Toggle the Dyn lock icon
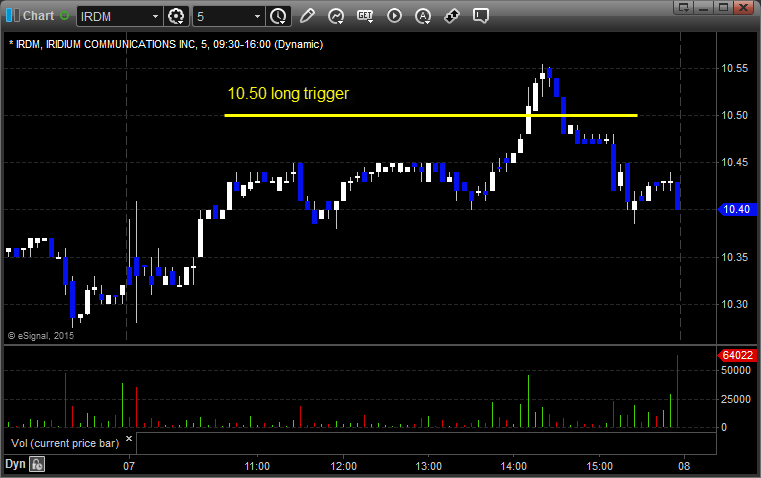The width and height of the screenshot is (761, 478). (x=37, y=464)
